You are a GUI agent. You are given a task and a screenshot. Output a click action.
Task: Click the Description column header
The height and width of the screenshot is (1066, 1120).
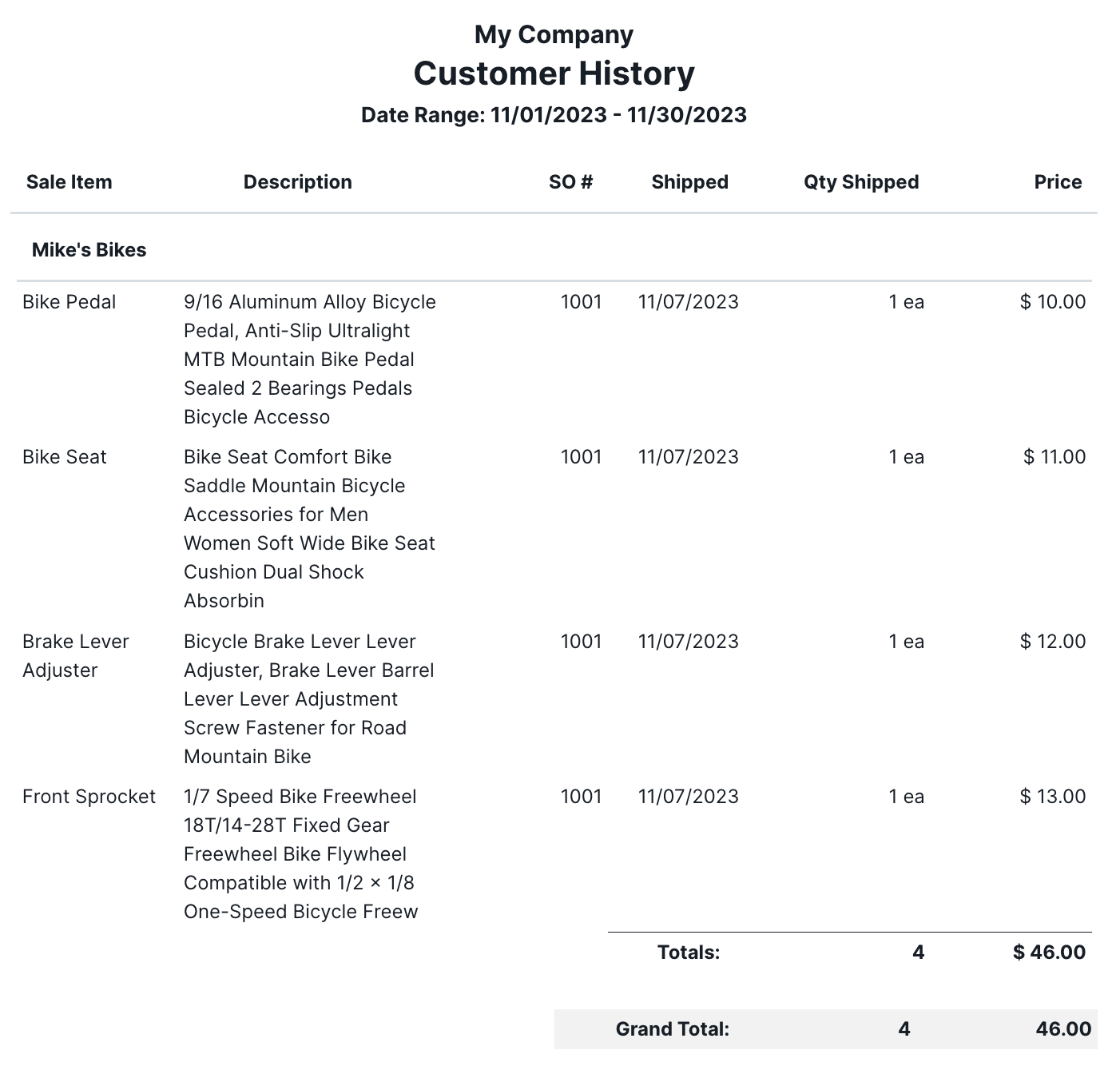pyautogui.click(x=297, y=182)
